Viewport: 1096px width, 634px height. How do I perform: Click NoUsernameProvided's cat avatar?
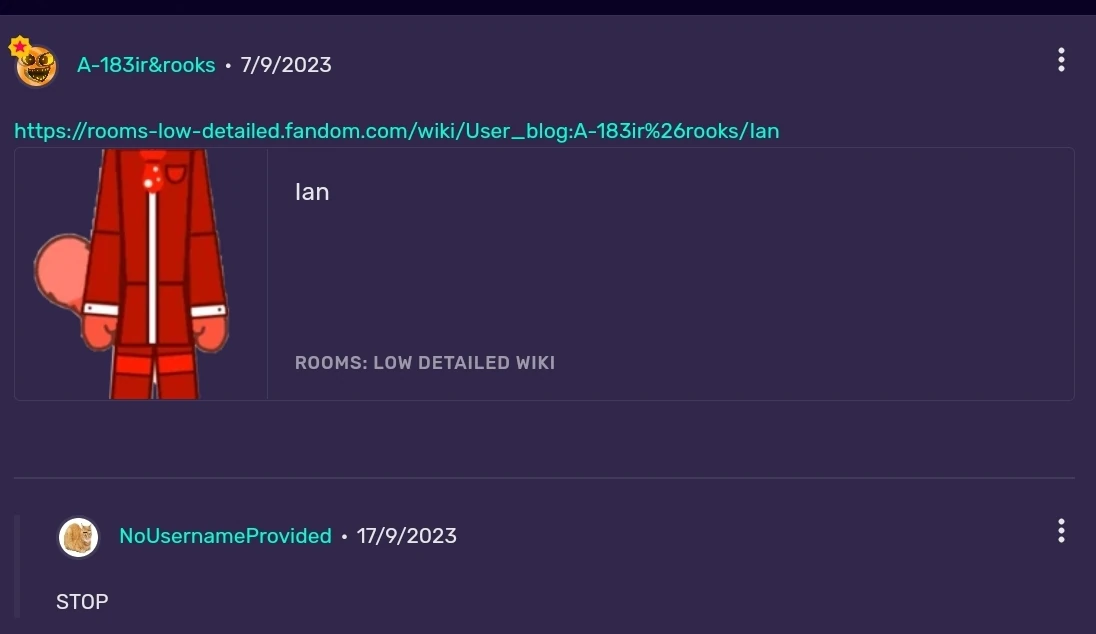coord(78,537)
